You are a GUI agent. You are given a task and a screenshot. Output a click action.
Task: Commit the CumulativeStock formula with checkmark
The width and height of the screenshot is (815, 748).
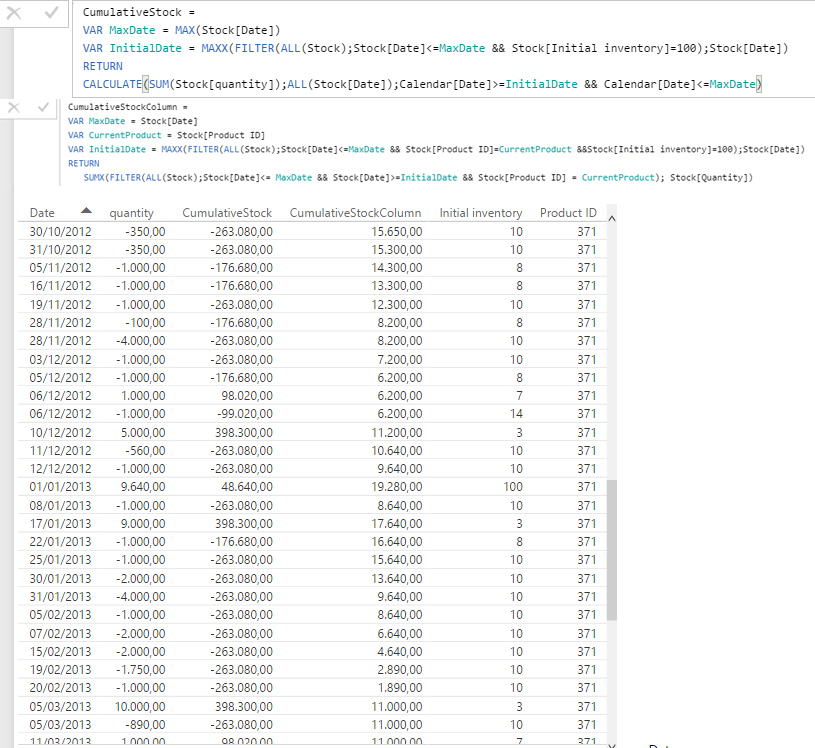pyautogui.click(x=51, y=13)
